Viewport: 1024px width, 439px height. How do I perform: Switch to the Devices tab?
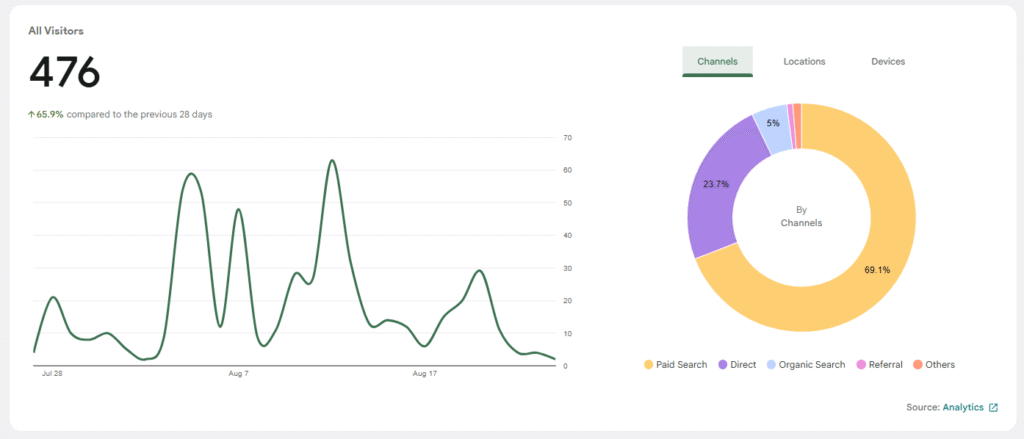coord(887,62)
